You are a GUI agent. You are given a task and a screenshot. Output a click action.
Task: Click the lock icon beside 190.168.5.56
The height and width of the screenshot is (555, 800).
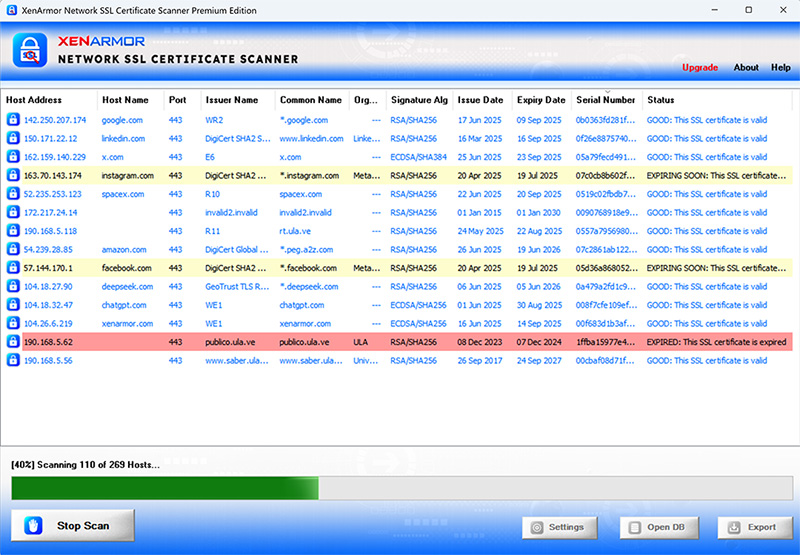pos(13,360)
